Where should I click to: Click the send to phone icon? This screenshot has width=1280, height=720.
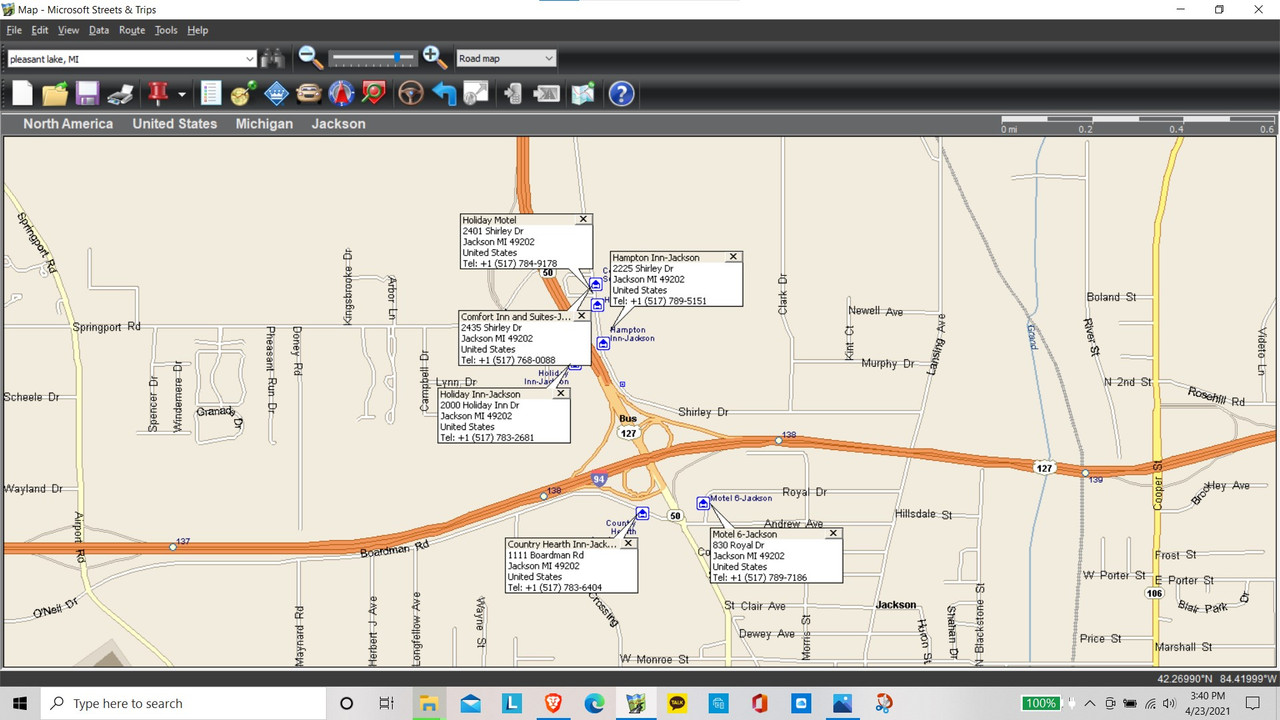pyautogui.click(x=513, y=94)
